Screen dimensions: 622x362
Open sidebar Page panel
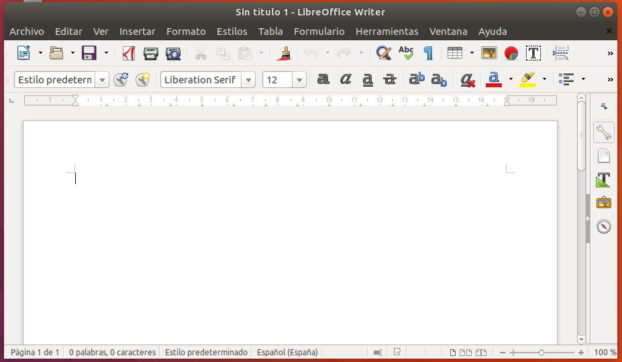pos(603,156)
